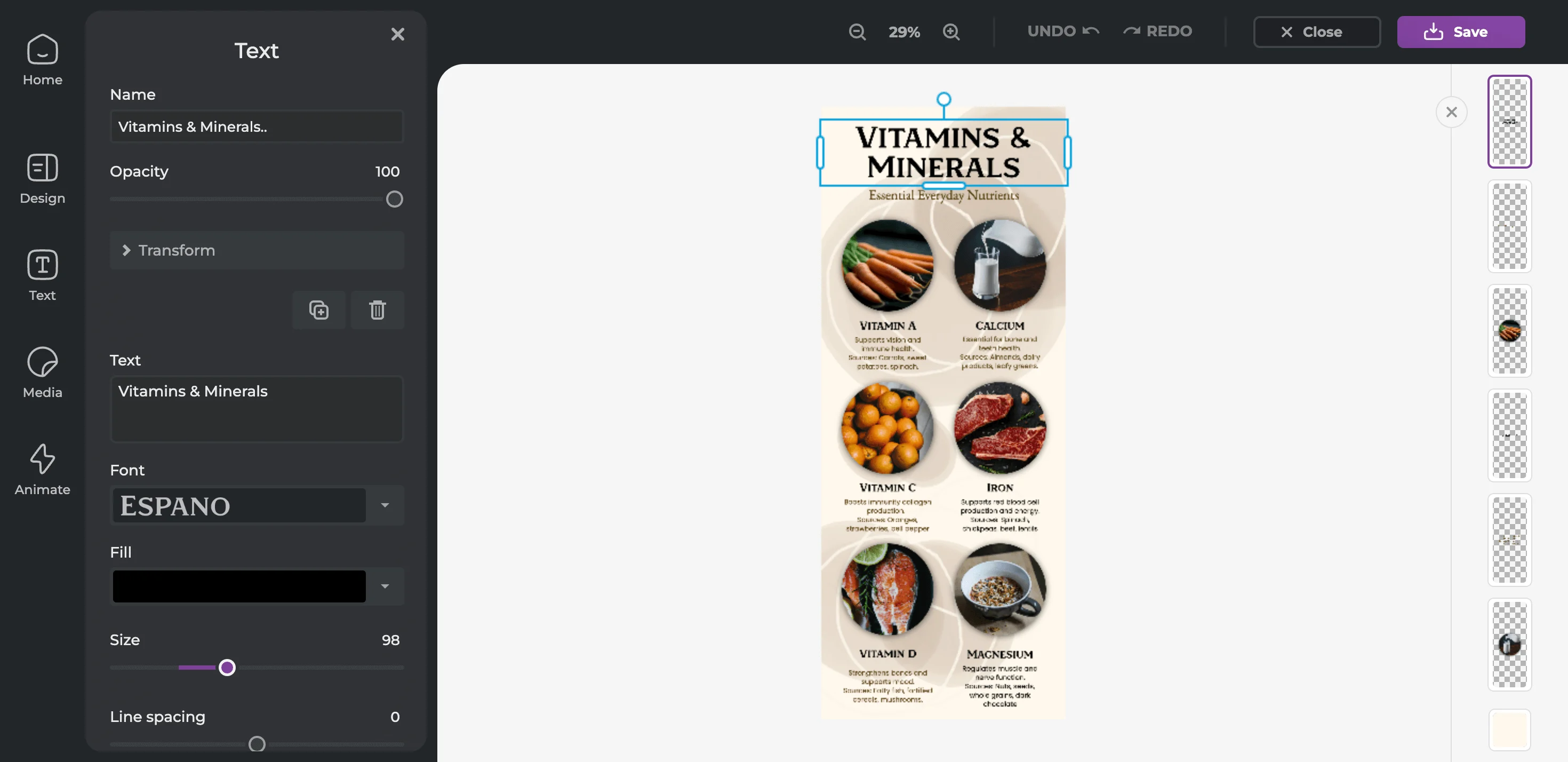Viewport: 1568px width, 762px height.
Task: Open the Home sidebar section
Action: tap(42, 60)
